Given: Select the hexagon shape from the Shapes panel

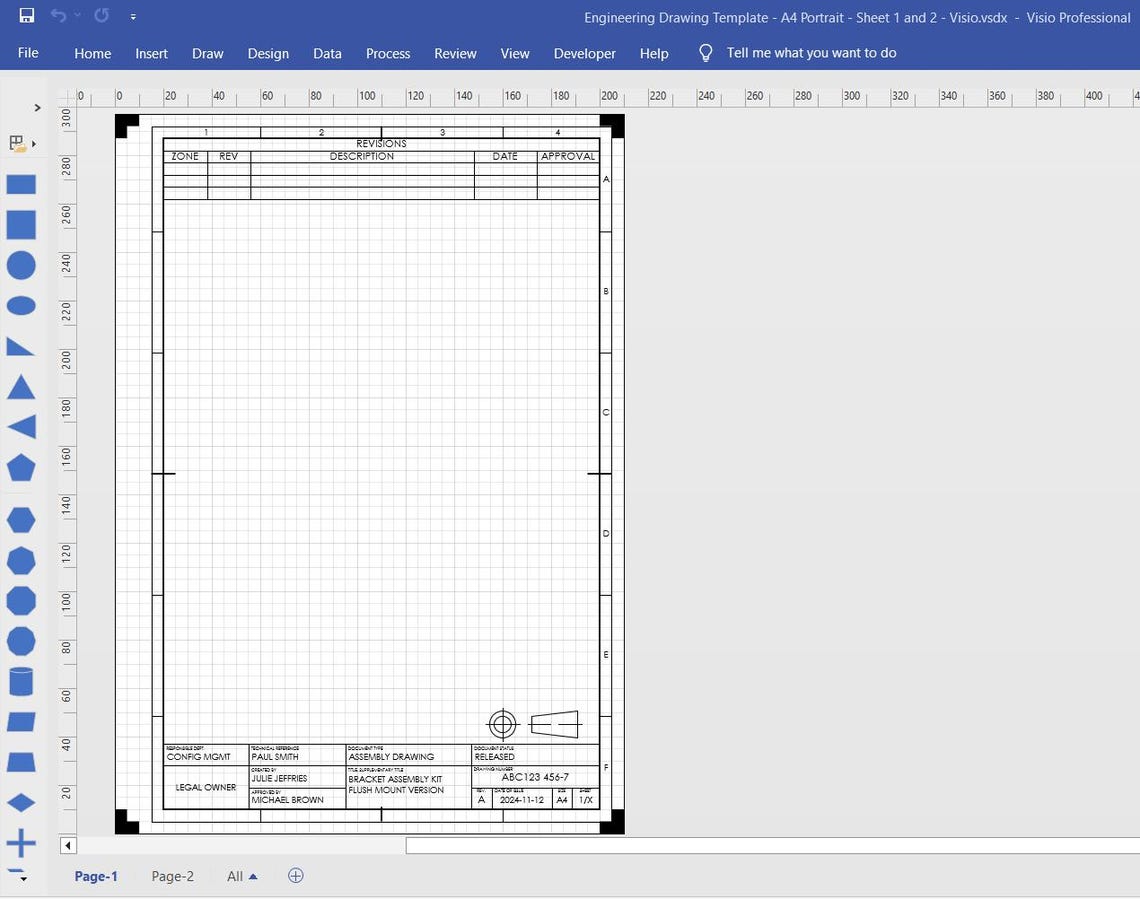Looking at the screenshot, I should 21,519.
